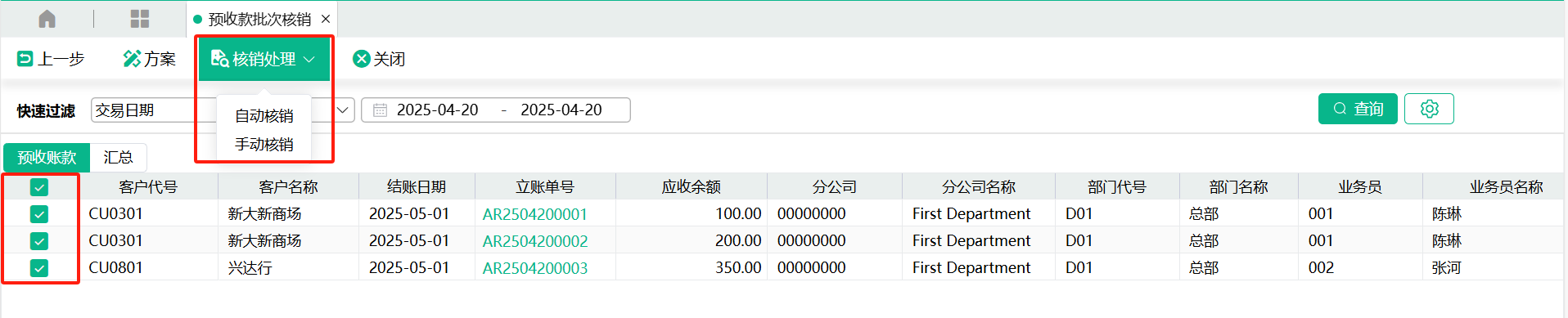Open the date range calendar icon
The height and width of the screenshot is (318, 1568).
380,110
